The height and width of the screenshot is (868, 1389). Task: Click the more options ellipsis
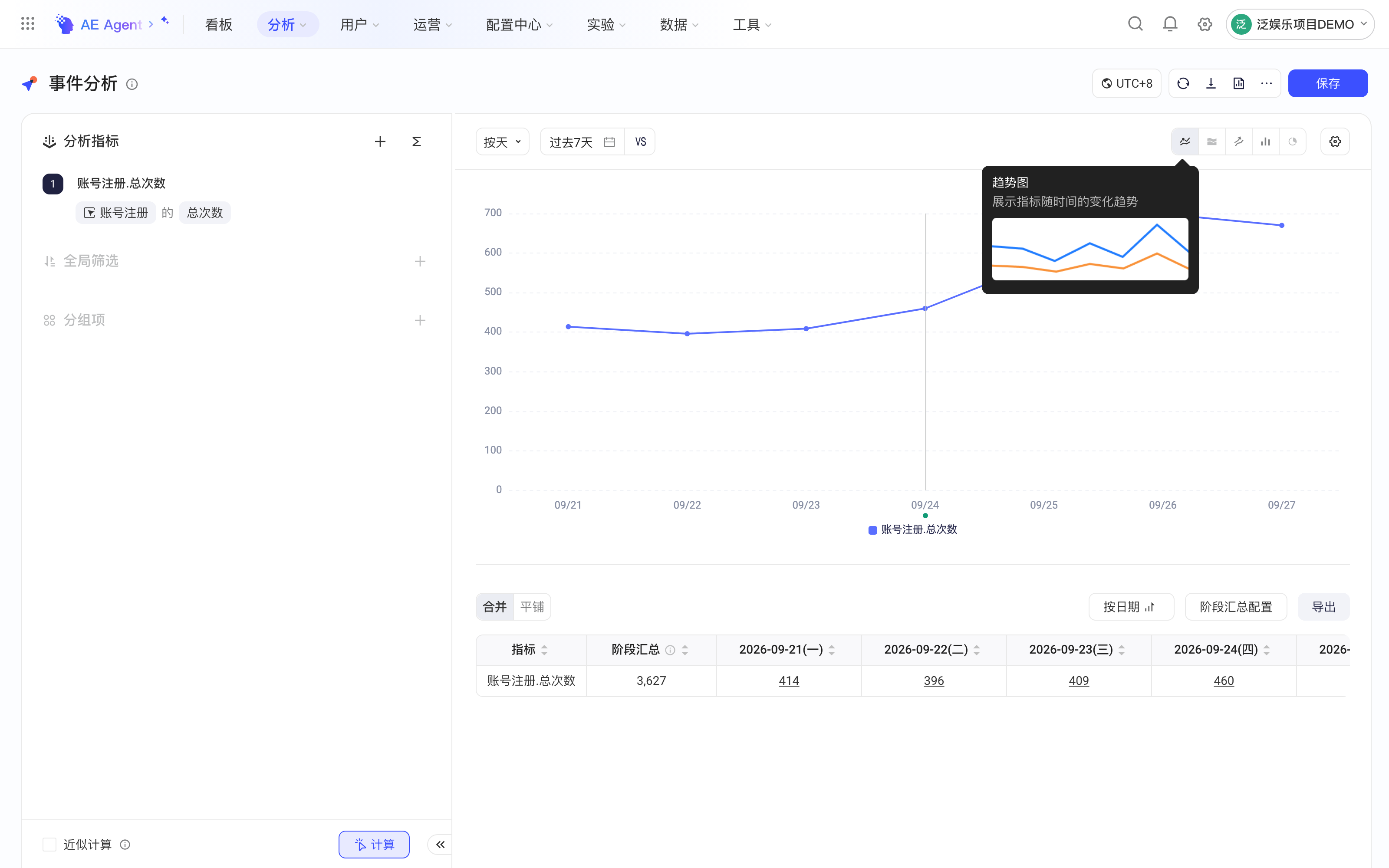pos(1267,83)
